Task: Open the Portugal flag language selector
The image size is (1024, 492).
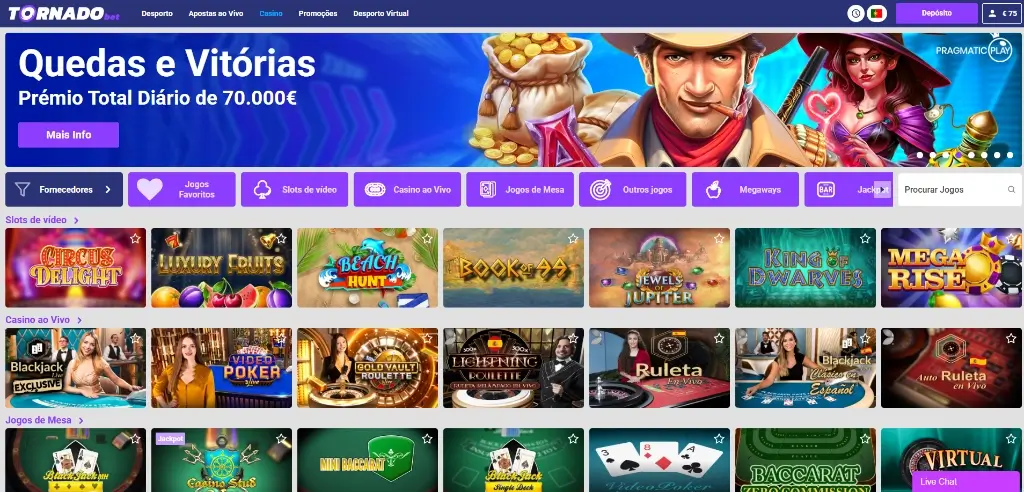Action: pyautogui.click(x=876, y=13)
